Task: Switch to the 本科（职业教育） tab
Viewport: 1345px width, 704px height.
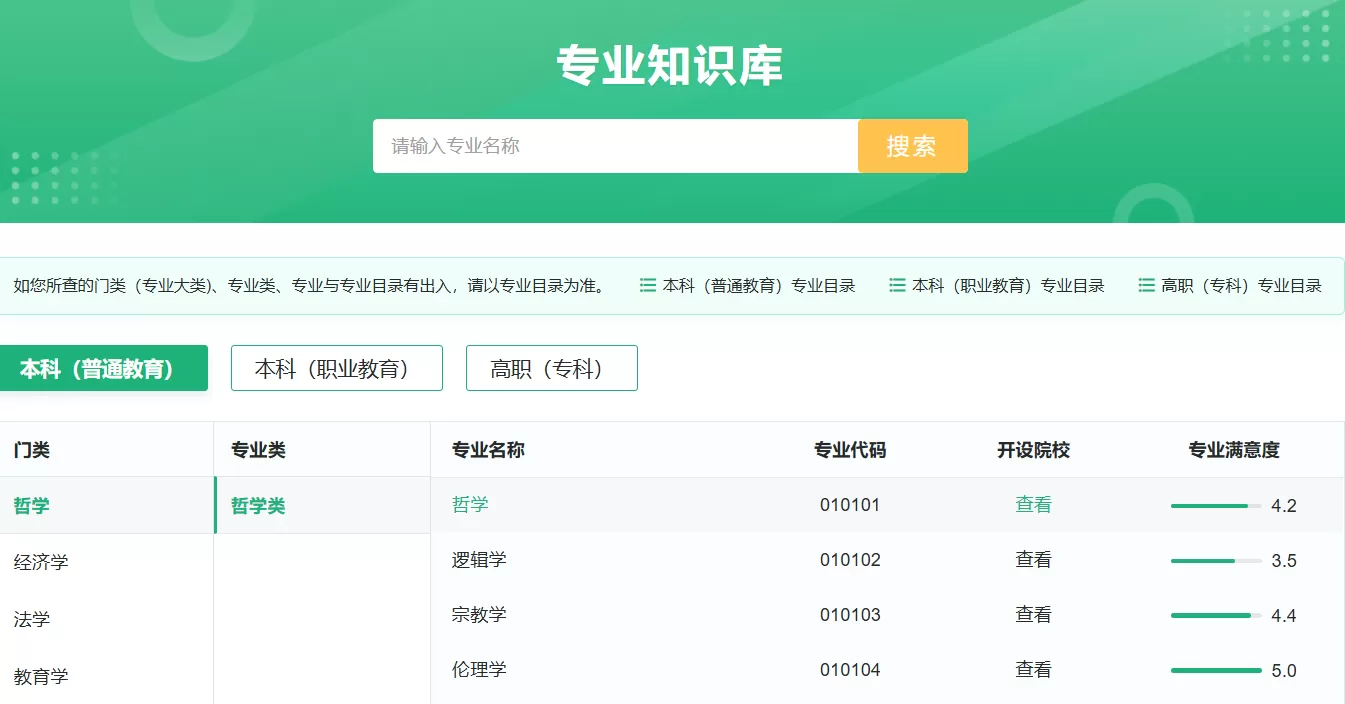Action: [336, 368]
